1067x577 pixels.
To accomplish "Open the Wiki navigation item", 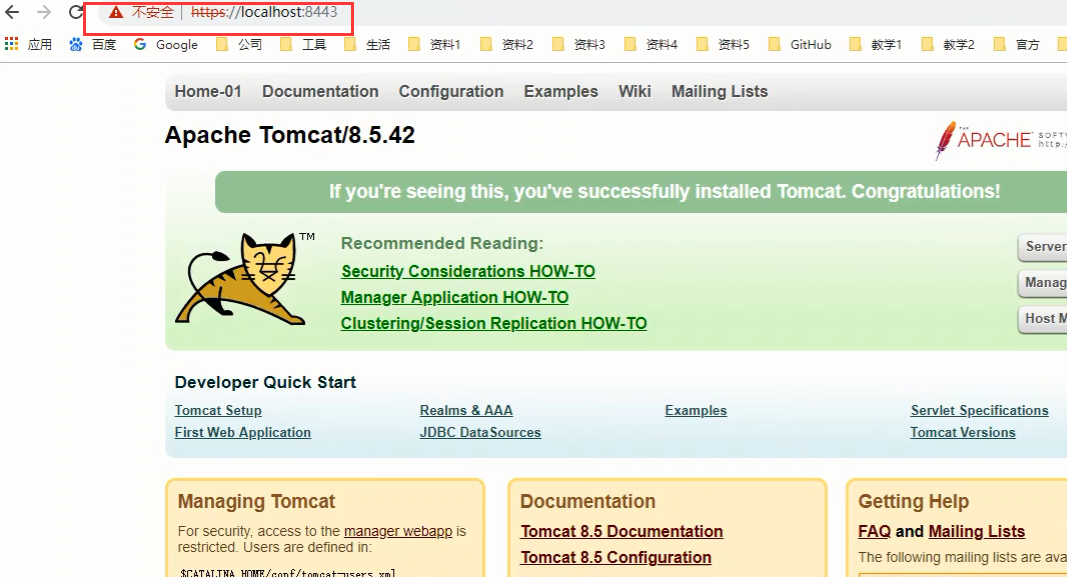I will tap(635, 91).
